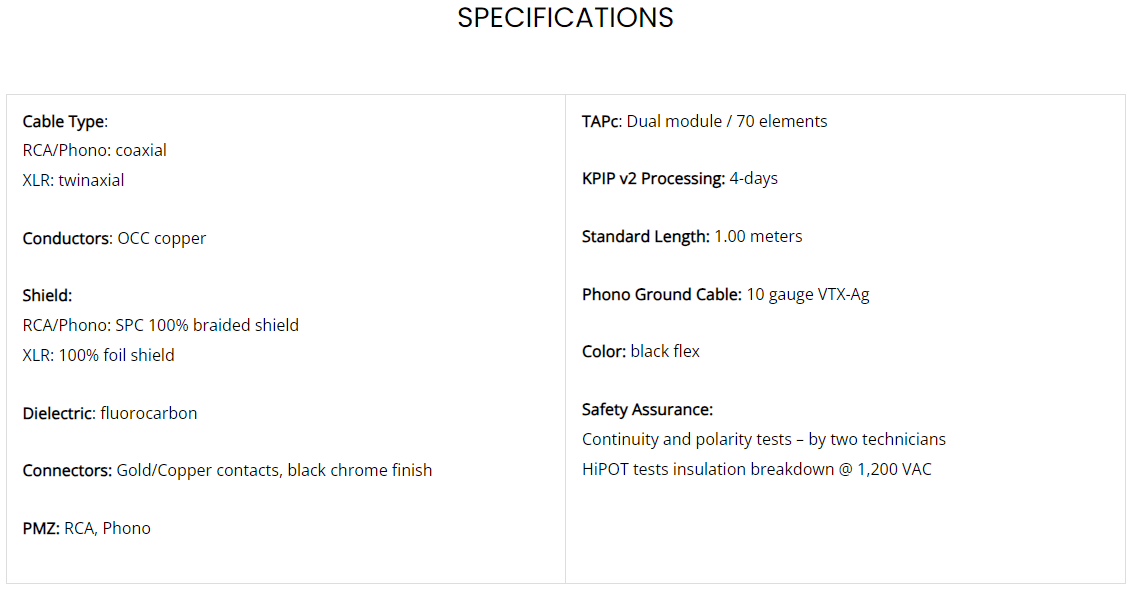Click KPIP v2 Processing: 4-days
The width and height of the screenshot is (1131, 589).
click(x=680, y=178)
